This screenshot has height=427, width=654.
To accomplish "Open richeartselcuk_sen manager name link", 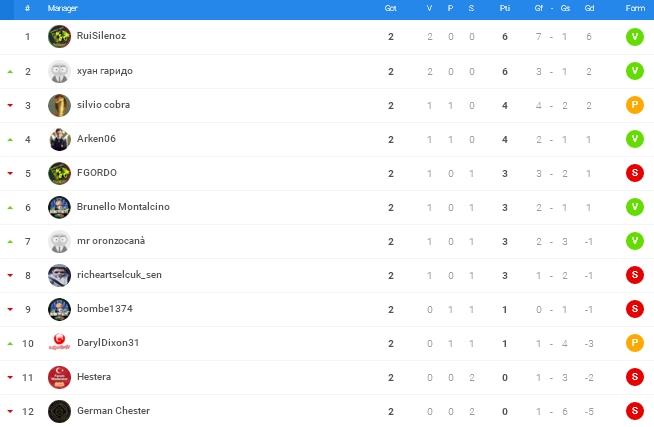I will [118, 275].
